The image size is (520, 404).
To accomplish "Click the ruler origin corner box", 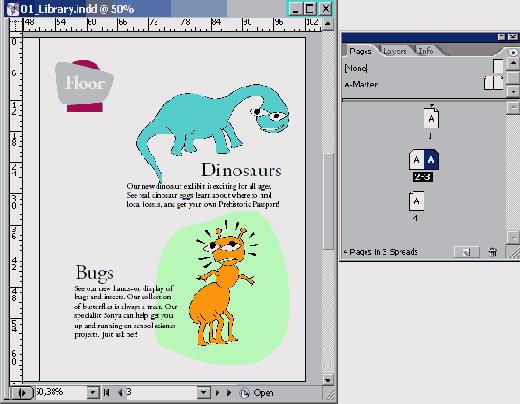I will click(x=15, y=25).
